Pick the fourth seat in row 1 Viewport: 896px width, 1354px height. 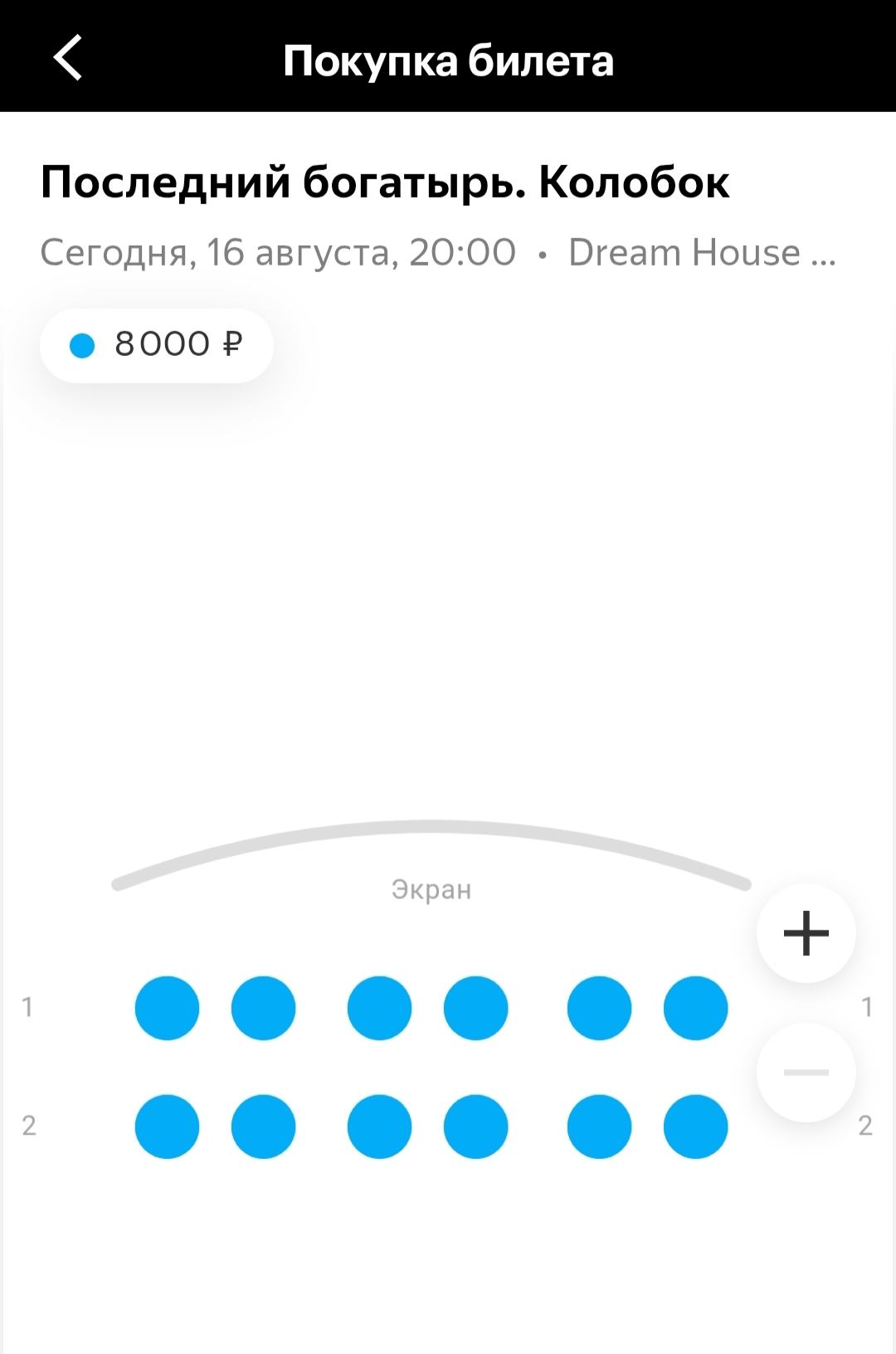point(475,1008)
